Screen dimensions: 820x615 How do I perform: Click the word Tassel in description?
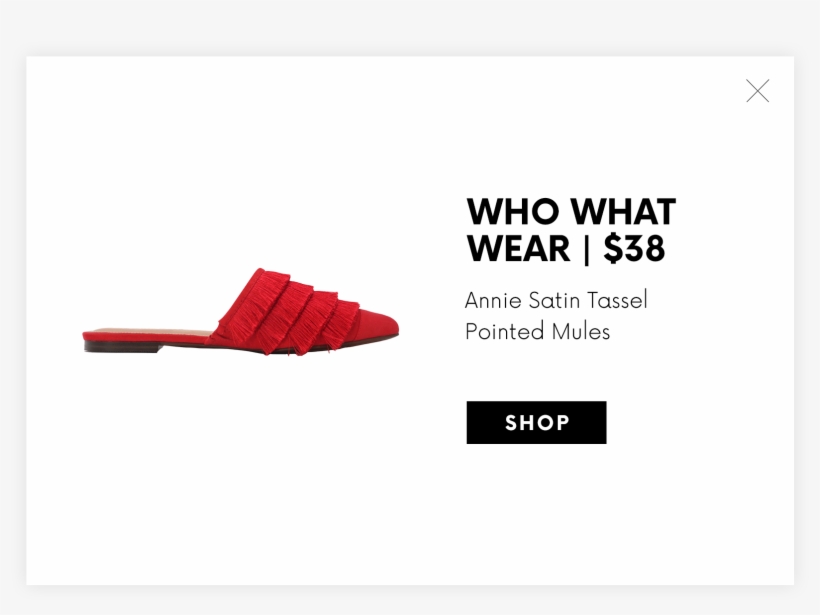tap(617, 300)
